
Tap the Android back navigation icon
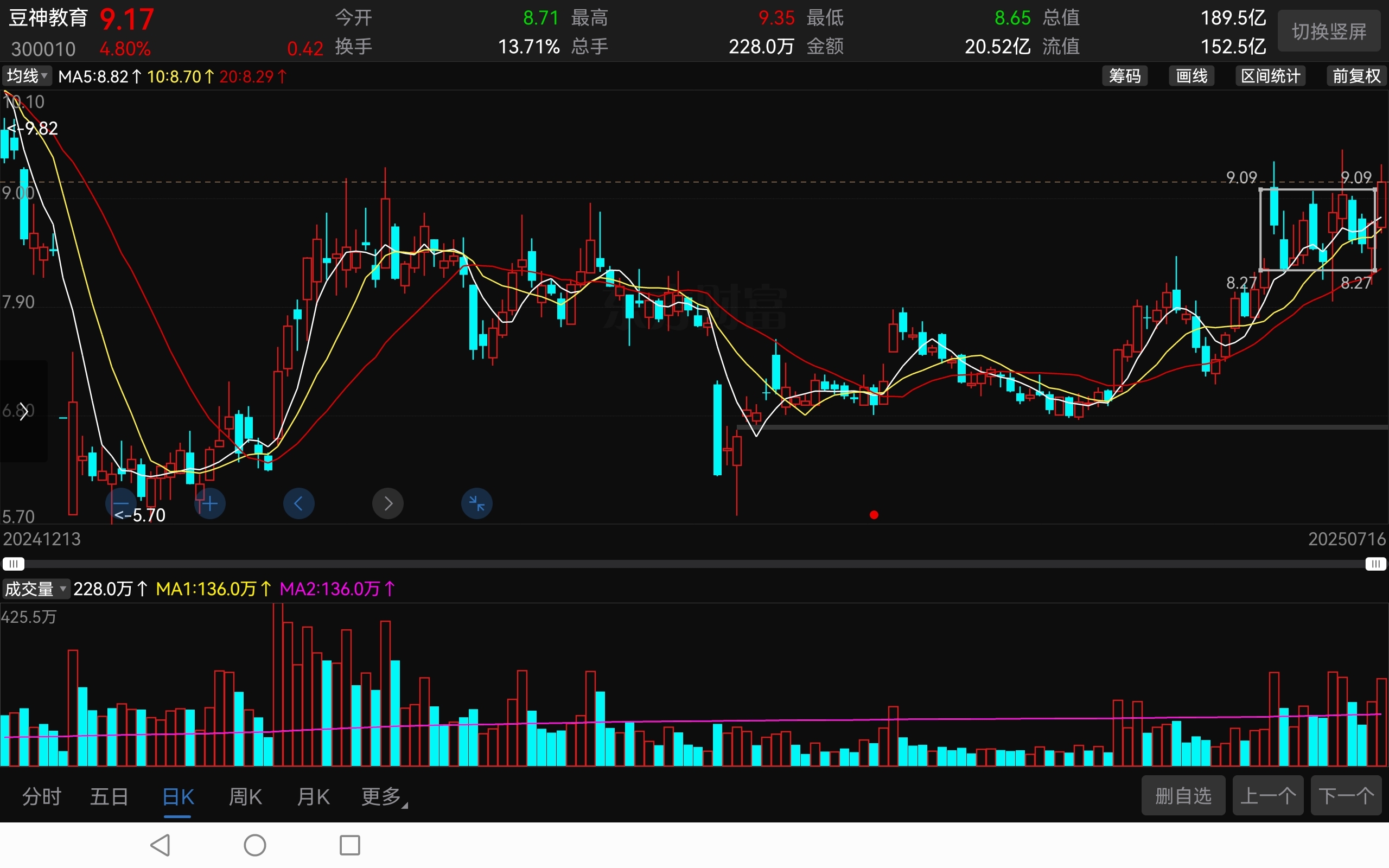(x=160, y=845)
